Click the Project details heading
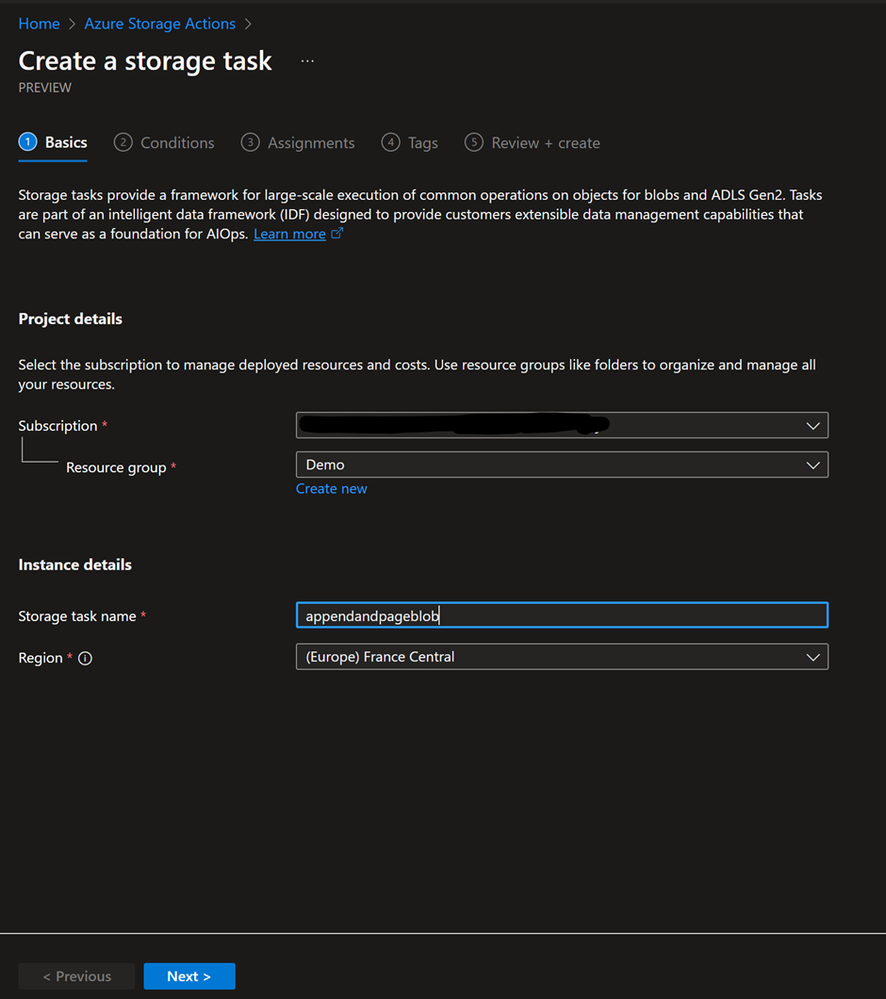The width and height of the screenshot is (886, 999). (70, 319)
